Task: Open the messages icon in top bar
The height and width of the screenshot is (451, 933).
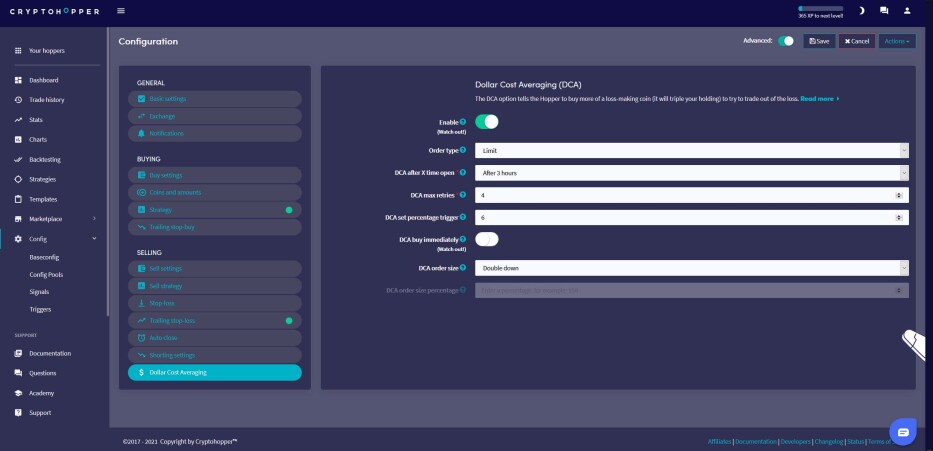Action: 884,11
